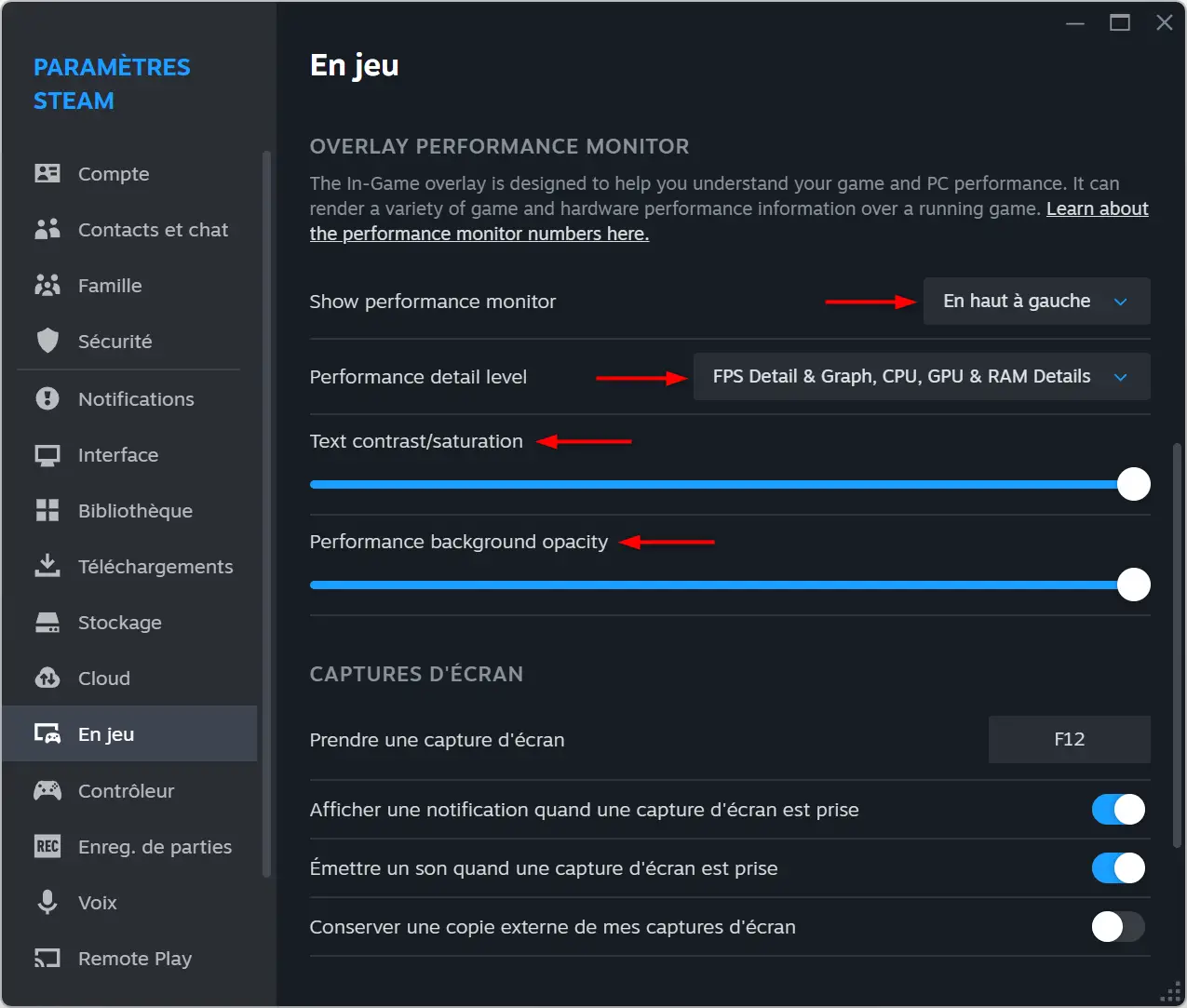Go to Stockage settings
1187x1008 pixels.
click(x=129, y=623)
